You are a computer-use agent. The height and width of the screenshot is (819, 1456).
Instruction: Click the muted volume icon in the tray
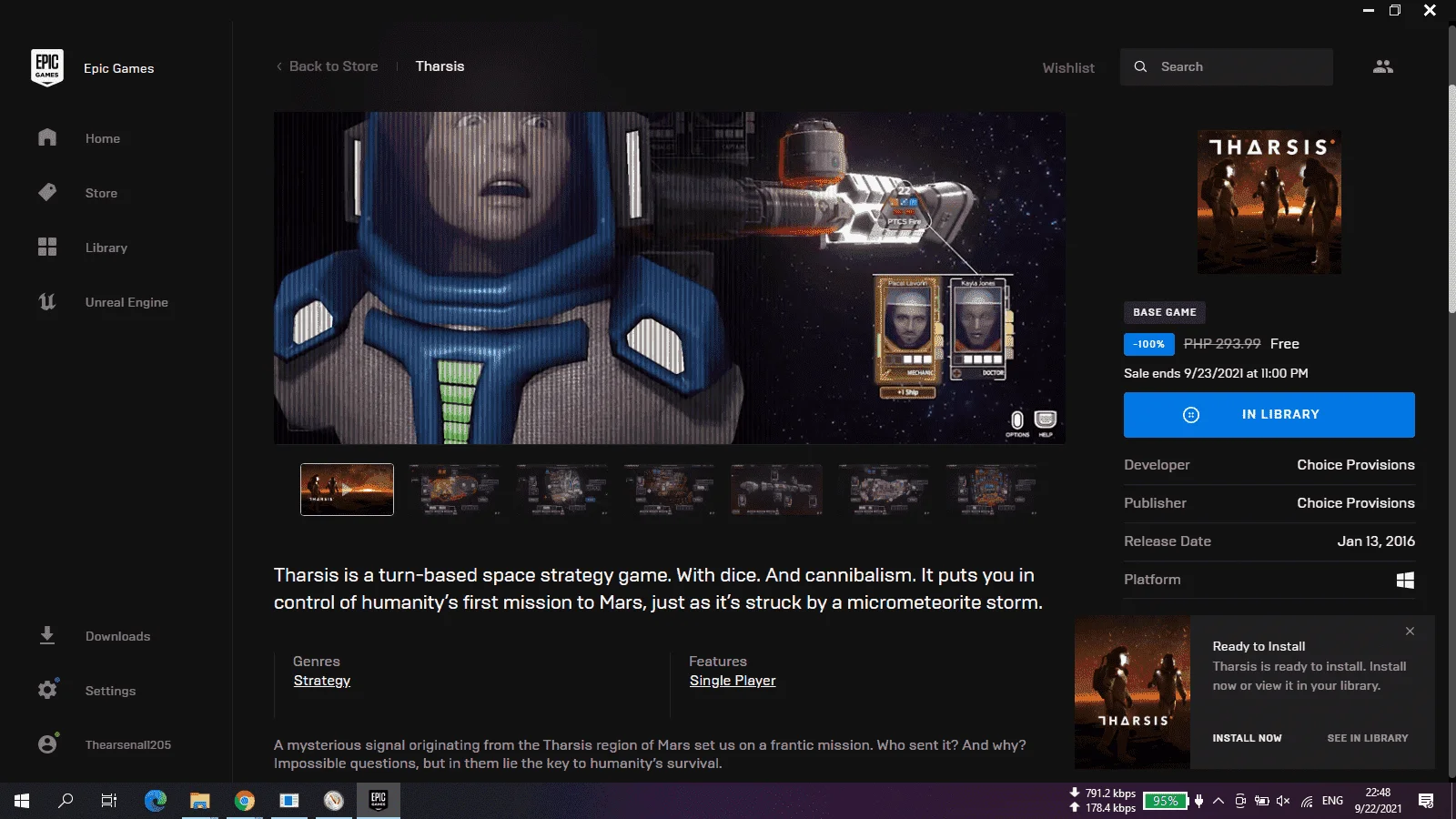point(1283,801)
